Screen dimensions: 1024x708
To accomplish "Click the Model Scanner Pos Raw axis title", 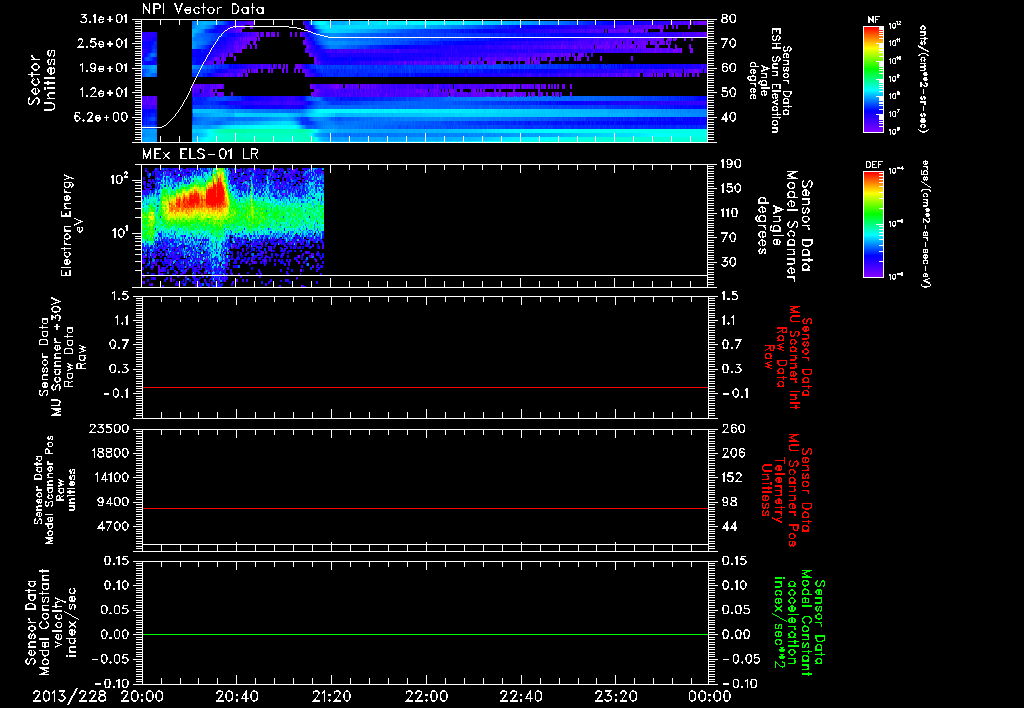I will click(54, 490).
